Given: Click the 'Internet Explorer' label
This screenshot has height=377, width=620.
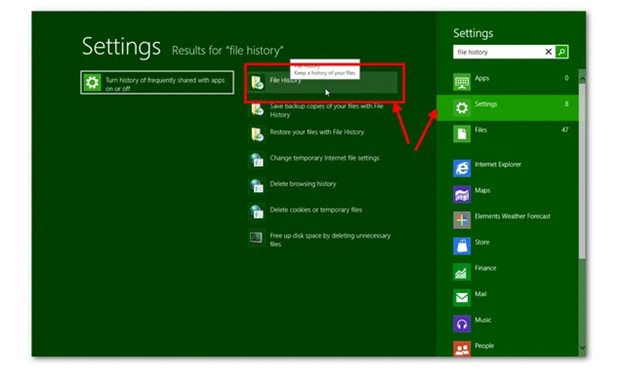Looking at the screenshot, I should tap(498, 165).
